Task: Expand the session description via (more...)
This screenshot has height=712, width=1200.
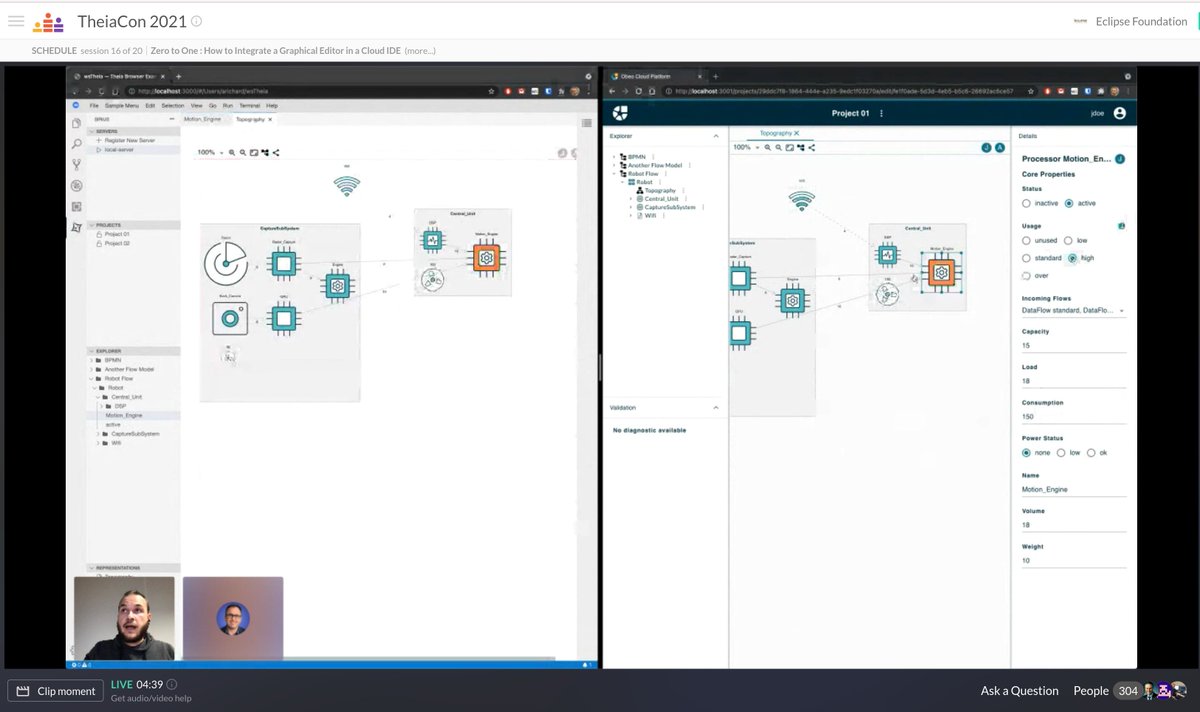Action: 420,51
